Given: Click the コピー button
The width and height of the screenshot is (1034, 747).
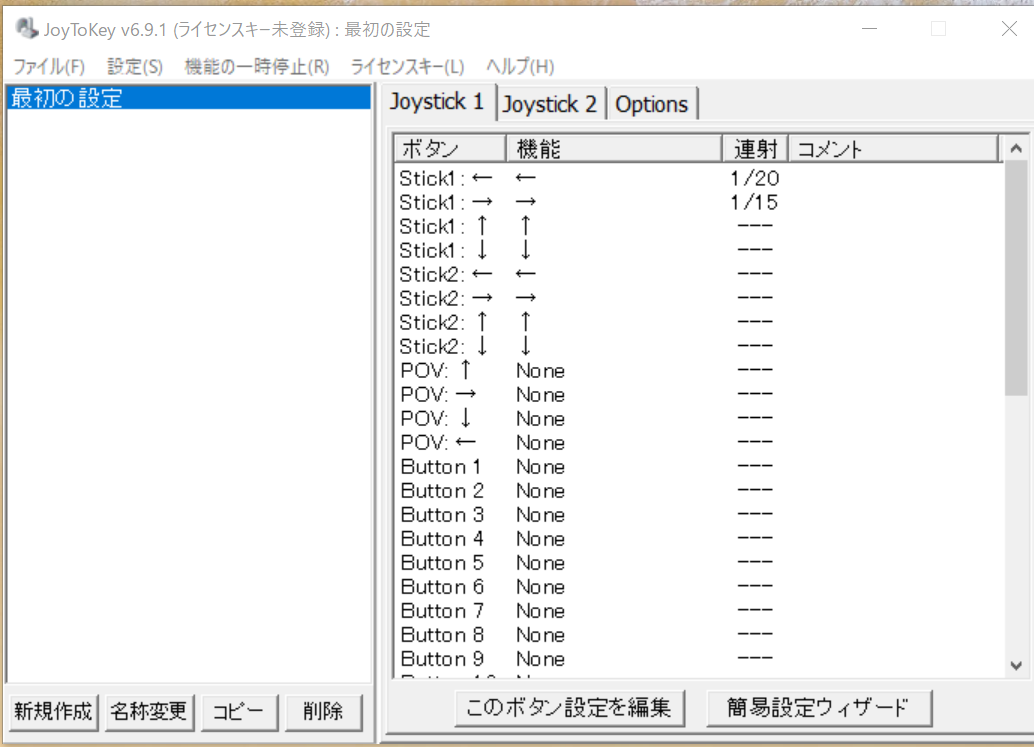Looking at the screenshot, I should point(239,711).
